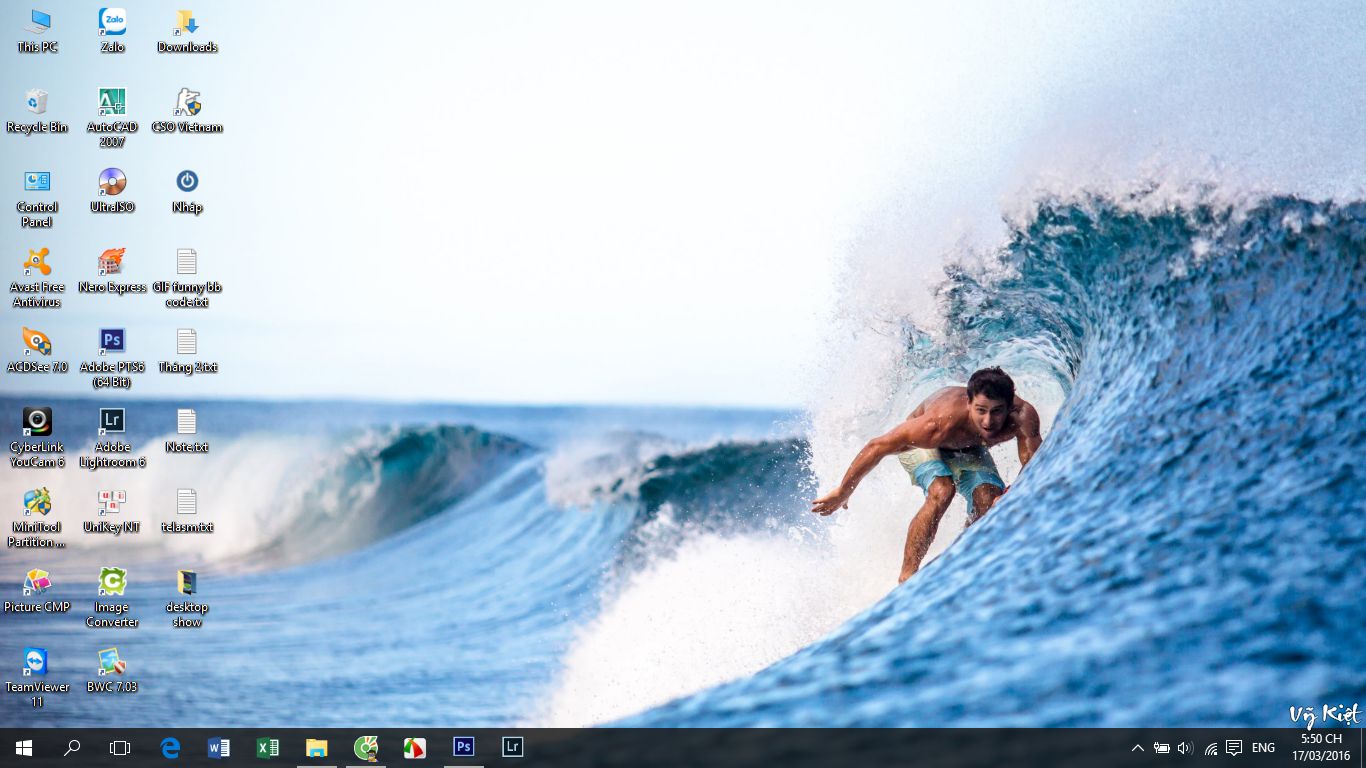The height and width of the screenshot is (768, 1366).
Task: Select the UltraISO shortcut
Action: click(x=112, y=191)
